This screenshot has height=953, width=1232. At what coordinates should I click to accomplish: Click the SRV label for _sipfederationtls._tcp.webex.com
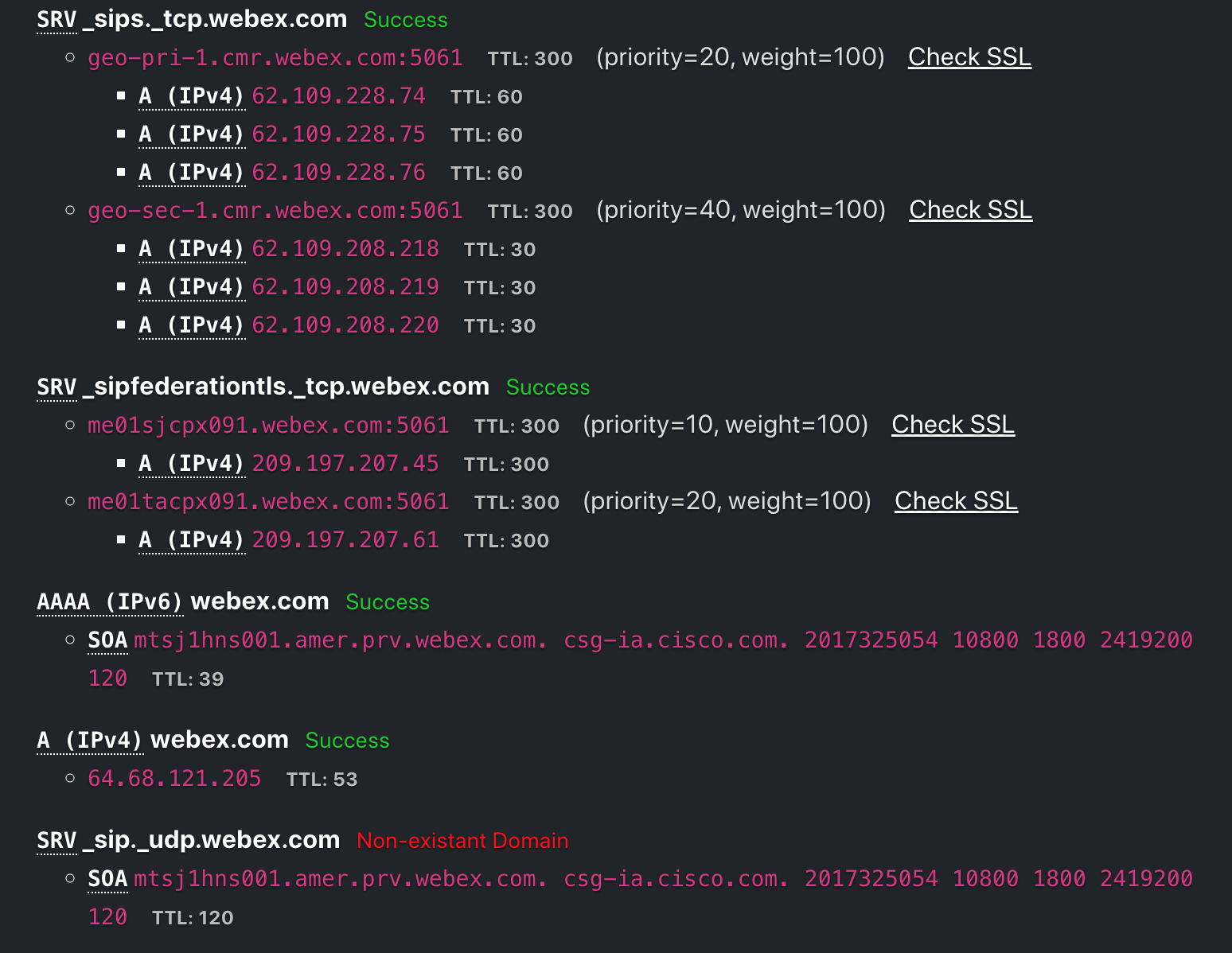[57, 387]
